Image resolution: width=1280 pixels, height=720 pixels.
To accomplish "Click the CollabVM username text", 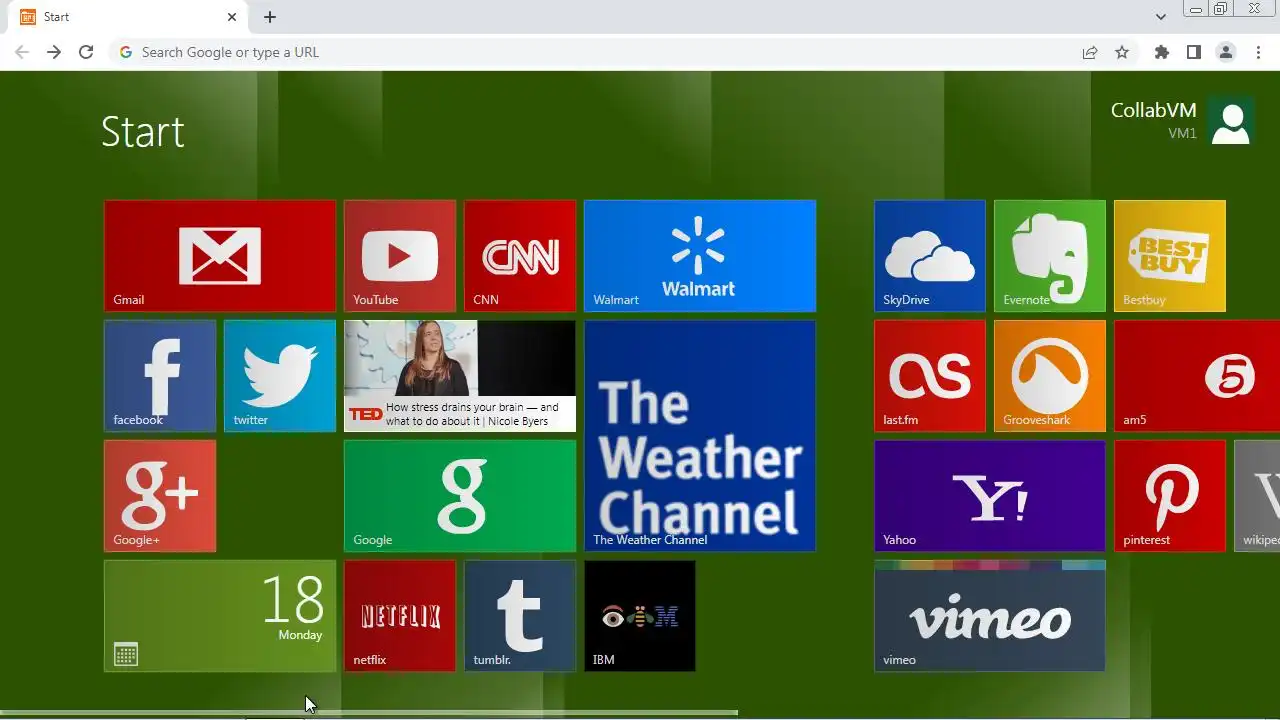I will [1153, 110].
